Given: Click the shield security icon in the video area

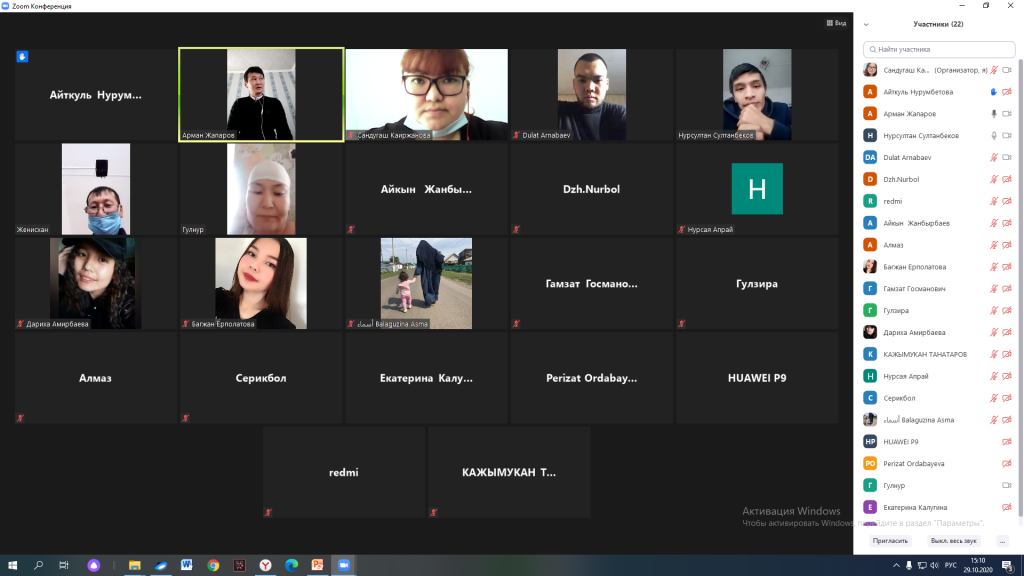Looking at the screenshot, I should pyautogui.click(x=22, y=57).
